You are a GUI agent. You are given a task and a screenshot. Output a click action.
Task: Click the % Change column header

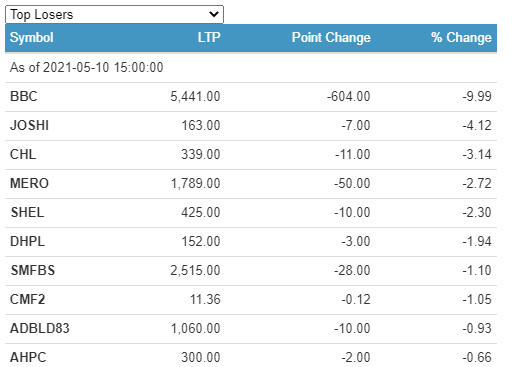tap(461, 37)
